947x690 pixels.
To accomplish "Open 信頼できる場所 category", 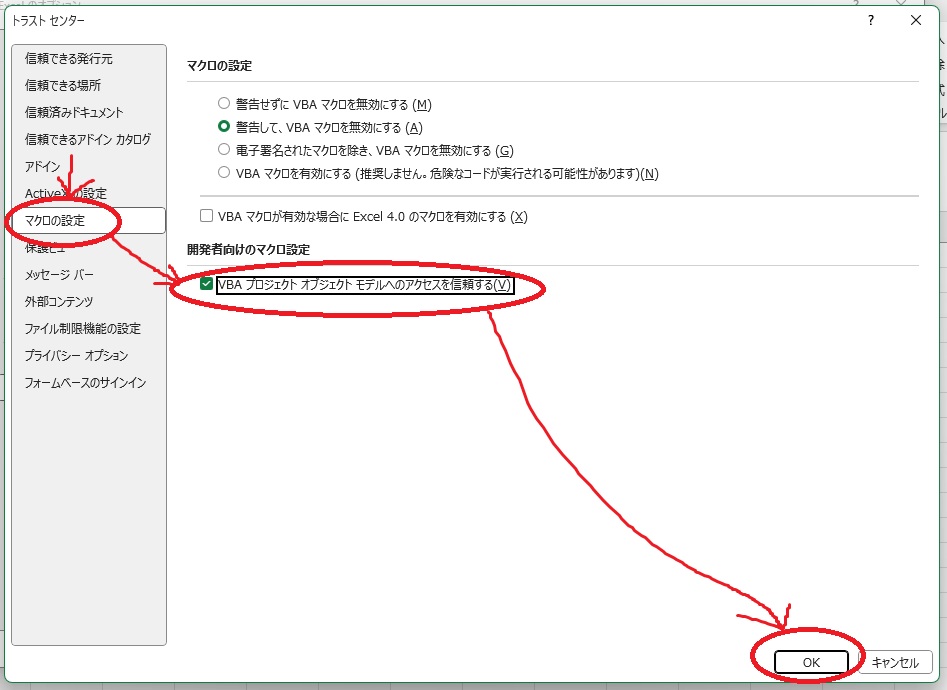I will pyautogui.click(x=62, y=86).
